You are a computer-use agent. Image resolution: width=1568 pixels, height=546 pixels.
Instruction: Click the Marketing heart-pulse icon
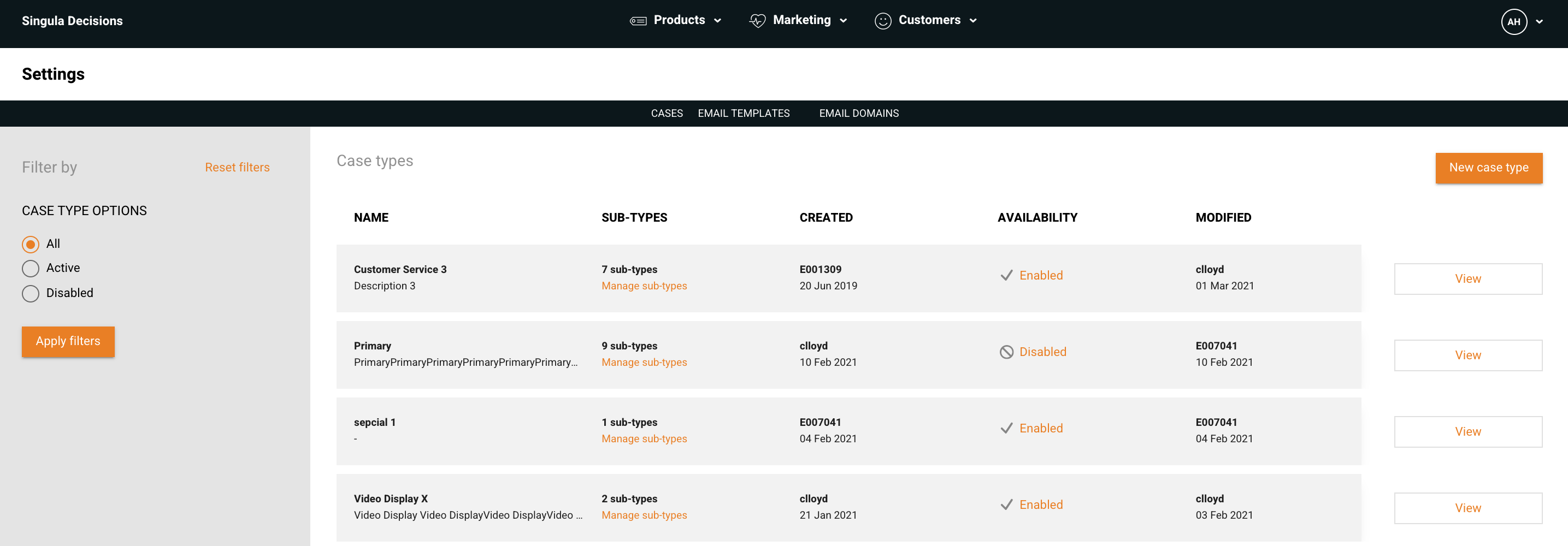[757, 21]
